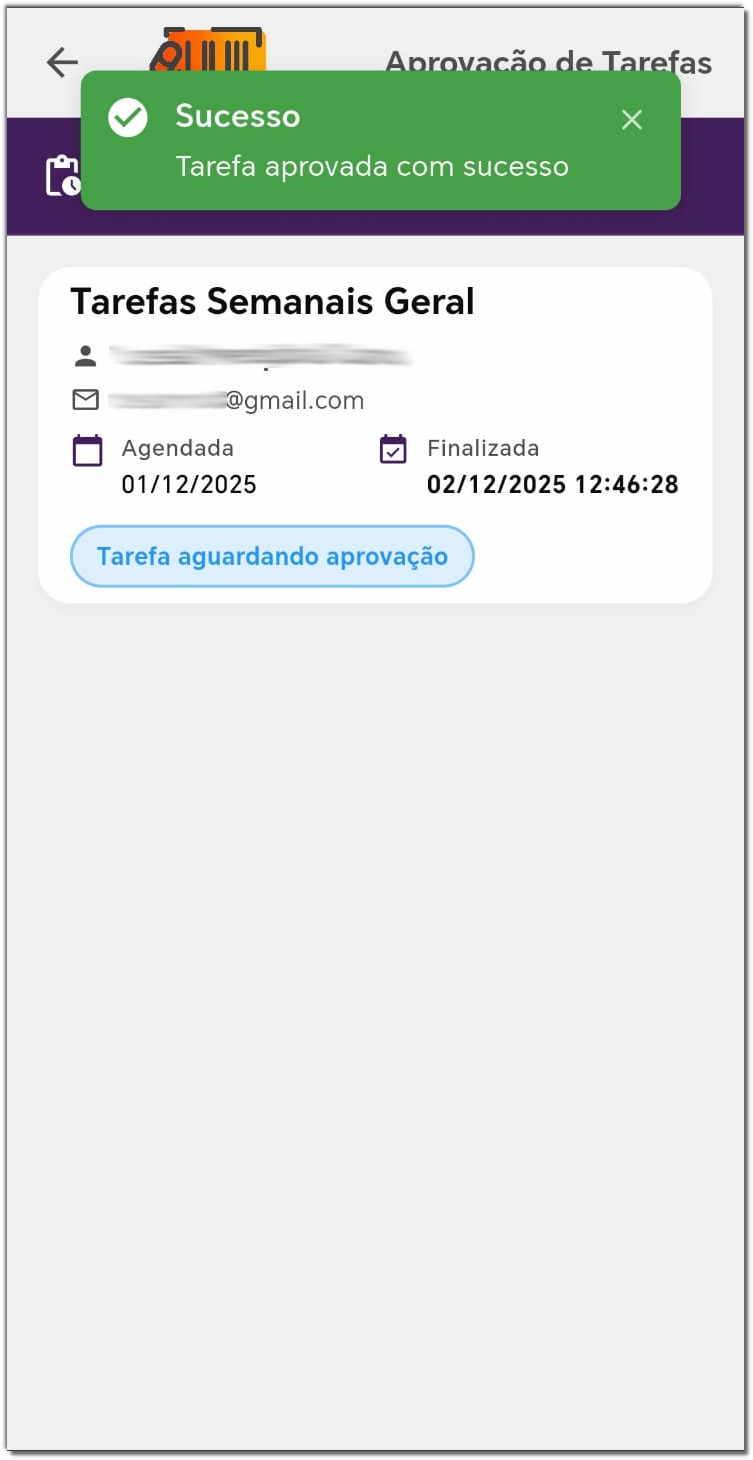Click the Agendada label
Viewport: 753px width, 1460px height.
pos(178,448)
